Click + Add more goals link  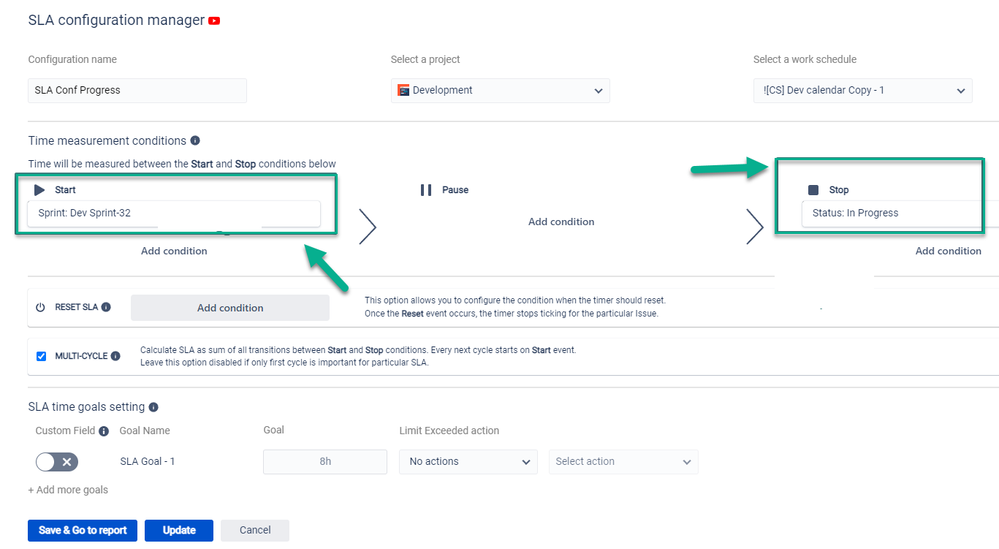click(68, 490)
